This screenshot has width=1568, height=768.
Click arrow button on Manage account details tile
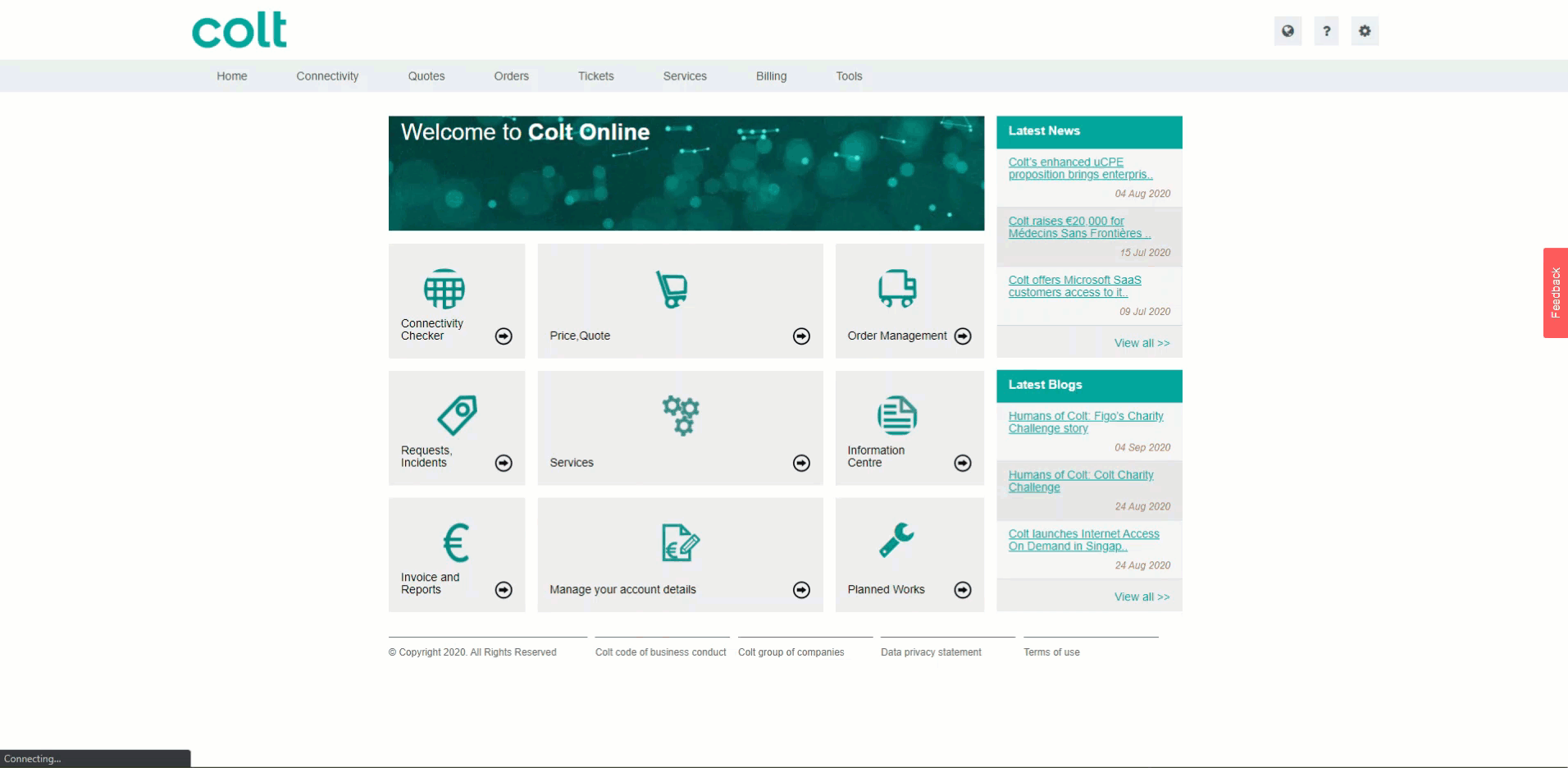801,590
